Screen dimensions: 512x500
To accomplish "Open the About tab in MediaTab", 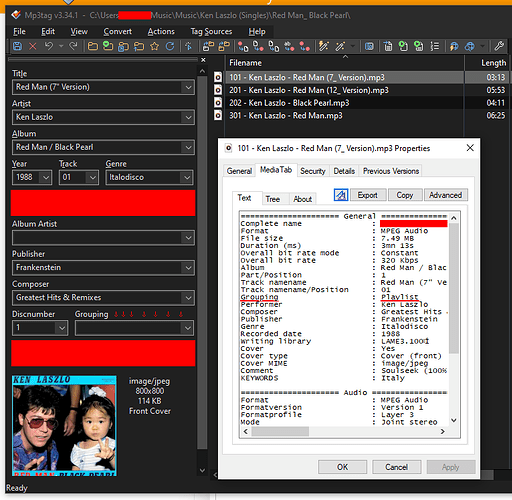I will (x=302, y=199).
